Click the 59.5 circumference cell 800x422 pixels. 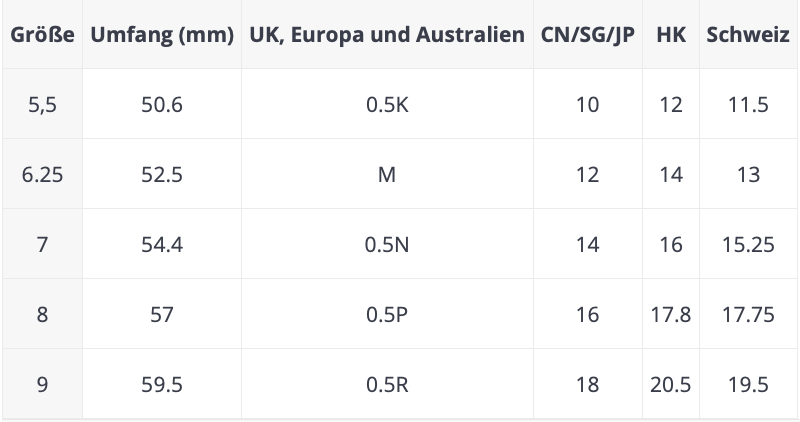click(x=162, y=384)
